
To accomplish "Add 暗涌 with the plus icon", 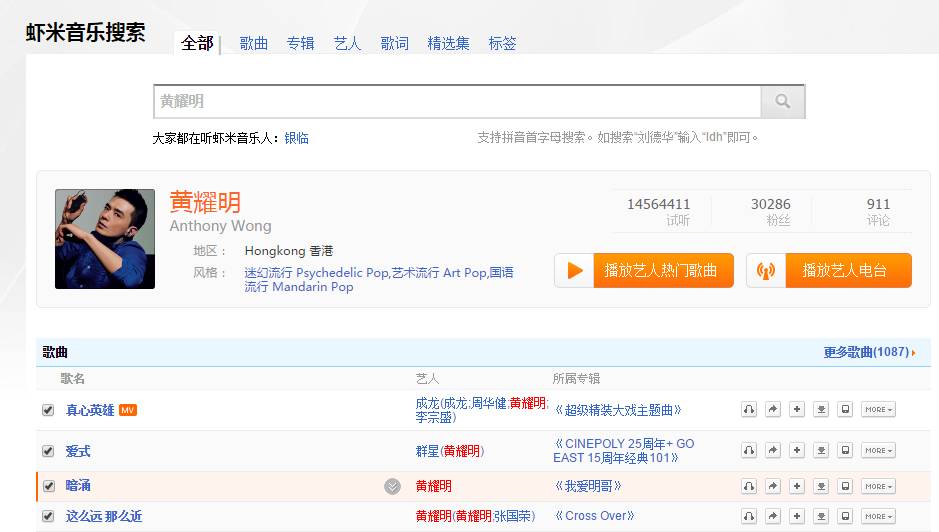I will (796, 486).
